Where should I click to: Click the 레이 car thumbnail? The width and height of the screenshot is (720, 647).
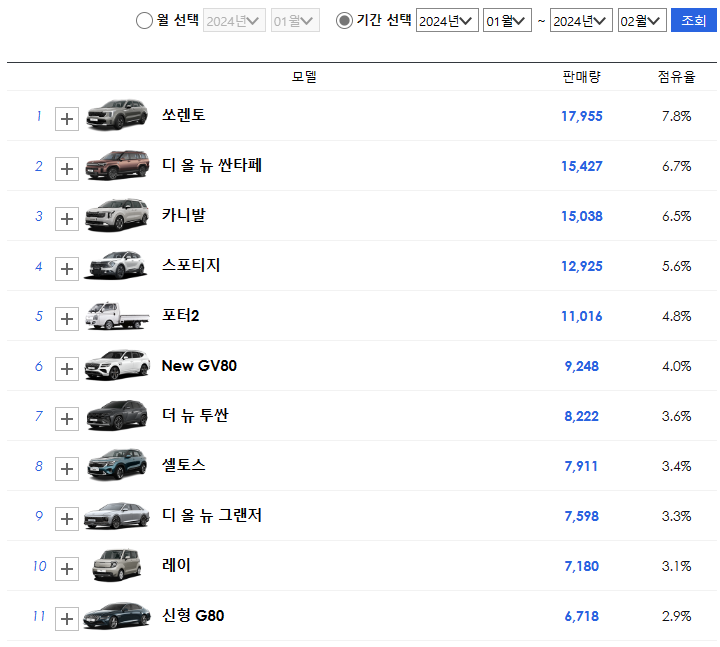pyautogui.click(x=117, y=565)
